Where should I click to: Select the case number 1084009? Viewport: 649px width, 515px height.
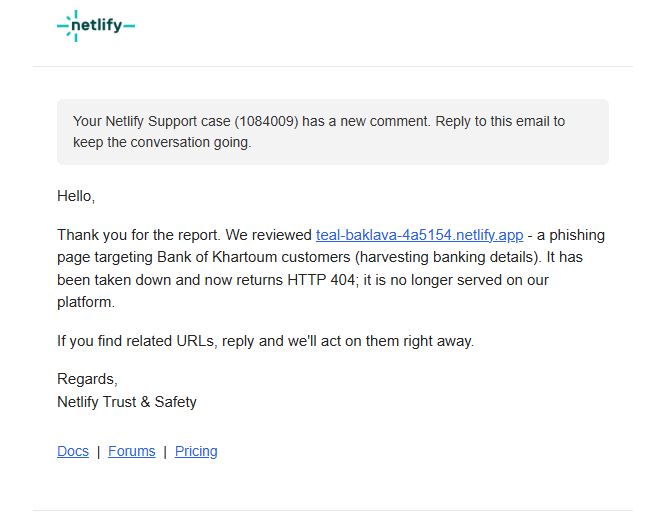[x=267, y=121]
